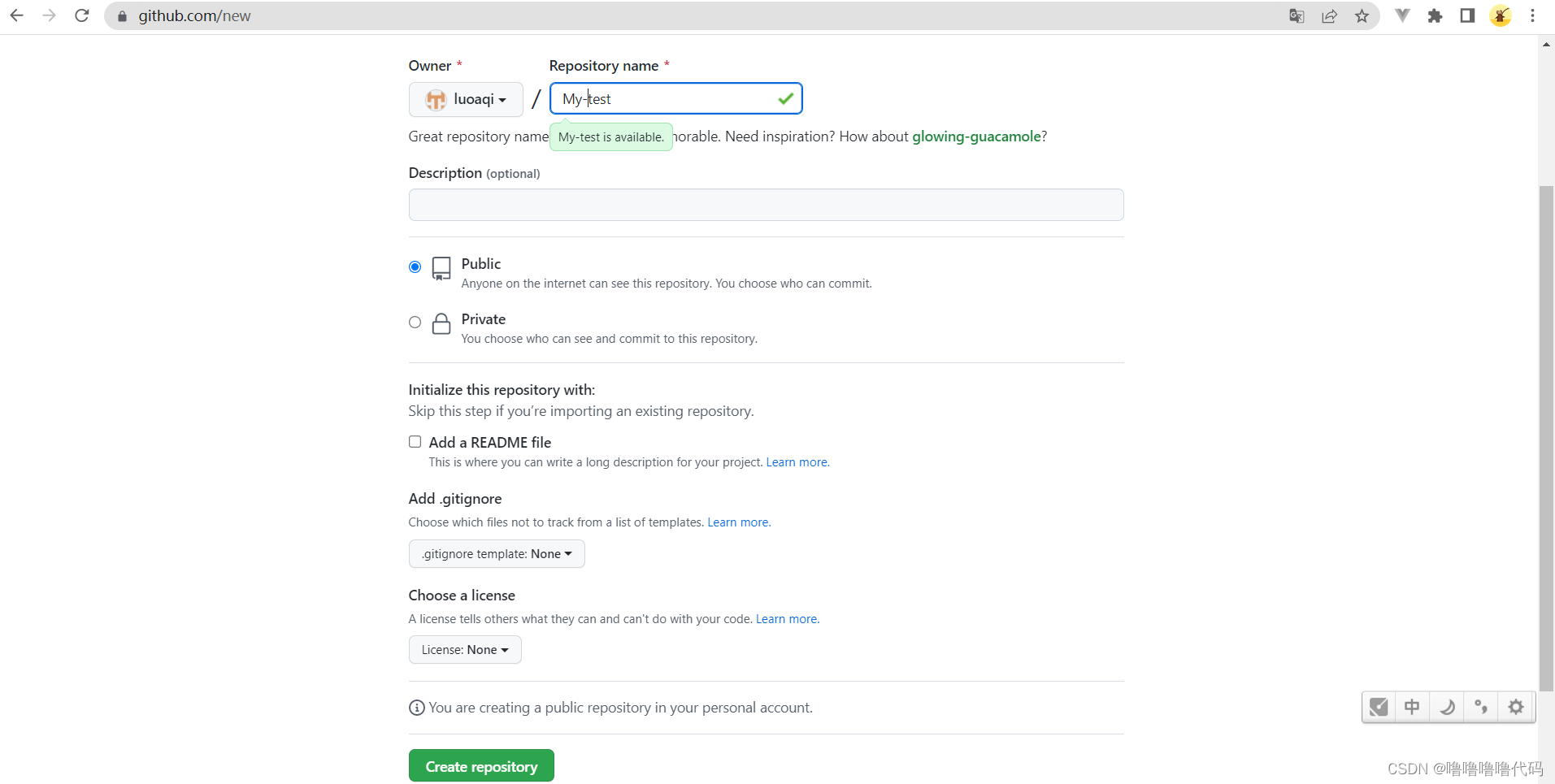
Task: Click the 'Add .gitignore' heading
Action: click(455, 499)
